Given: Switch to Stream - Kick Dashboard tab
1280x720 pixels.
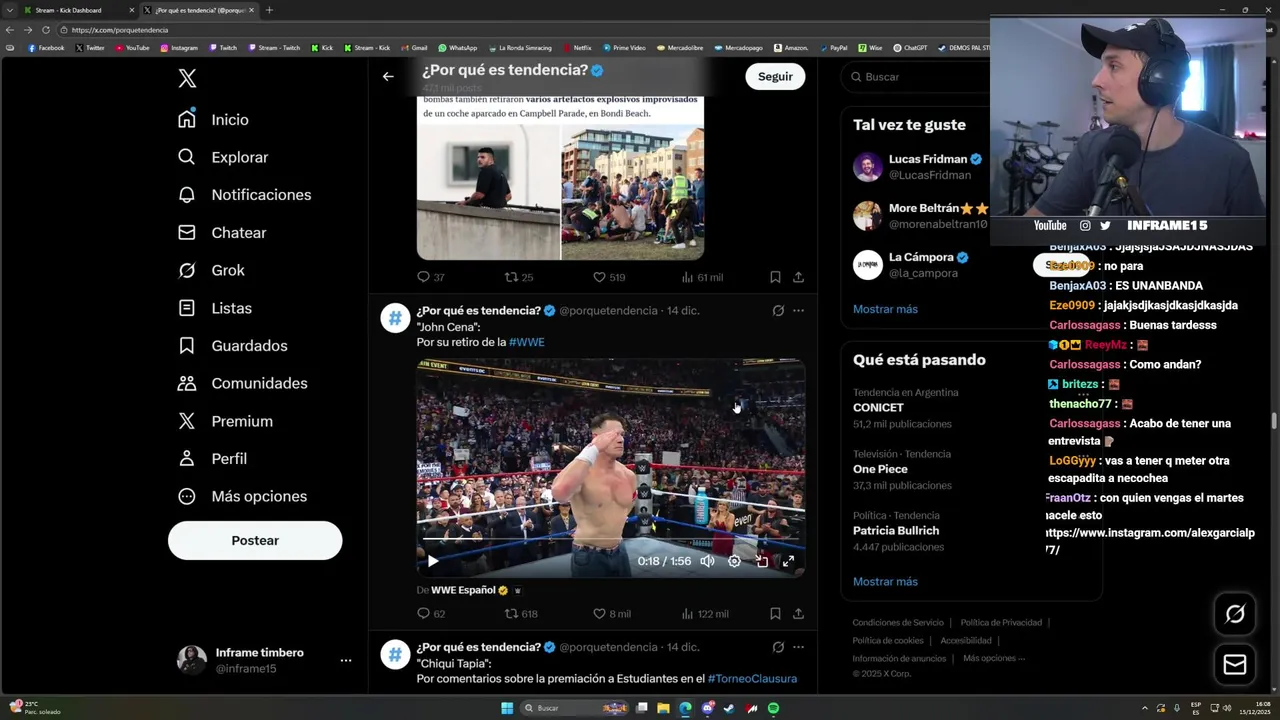Looking at the screenshot, I should 78,10.
